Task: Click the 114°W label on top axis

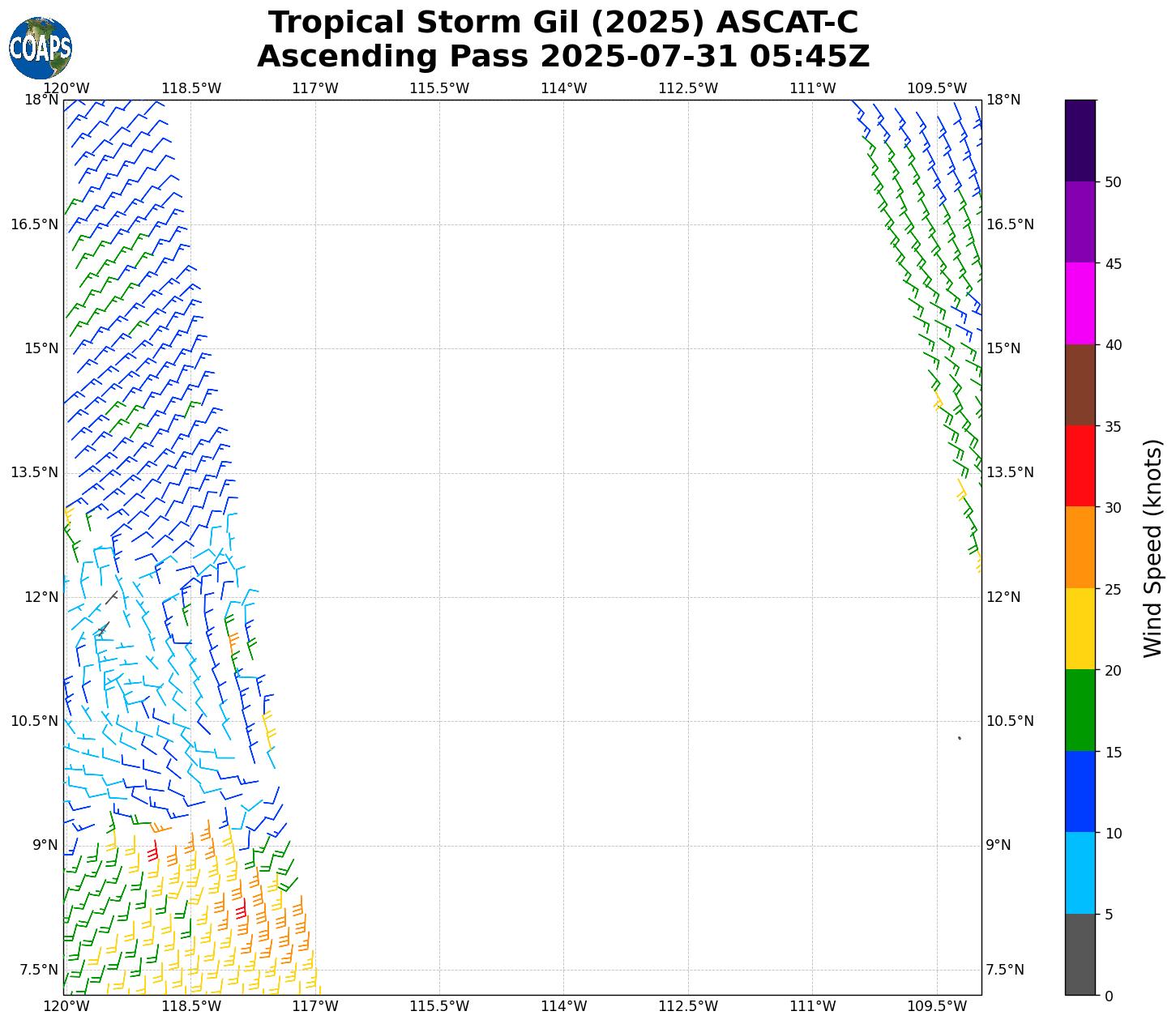Action: click(x=563, y=88)
